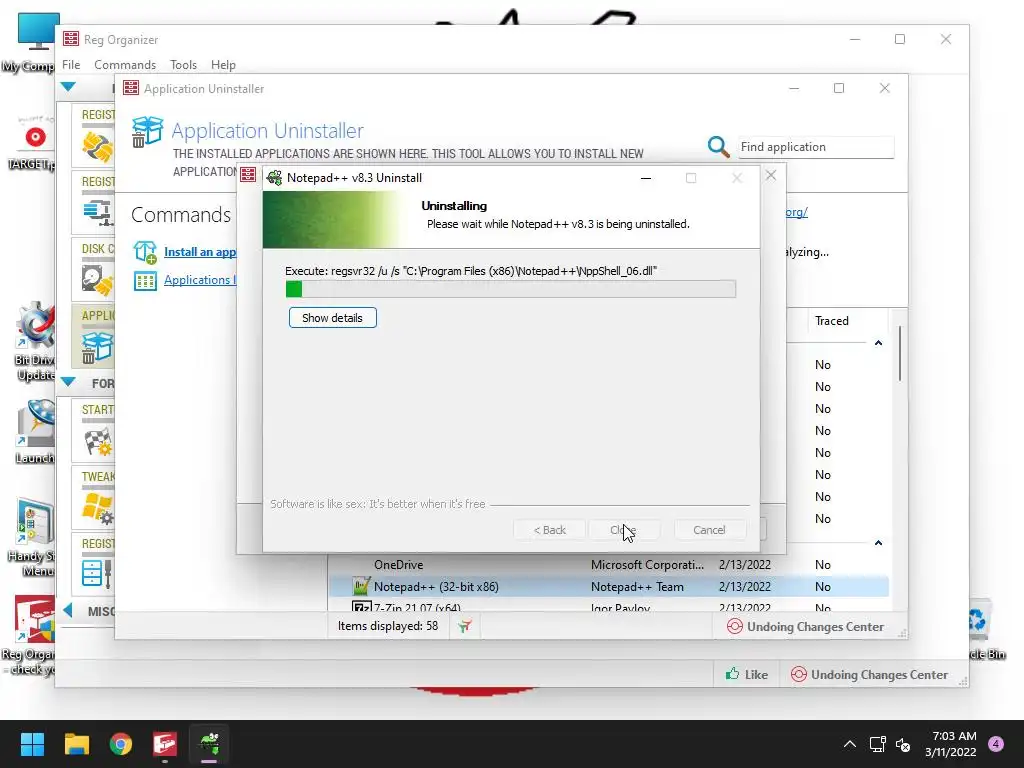Click the Like thumbs-up button

(746, 675)
